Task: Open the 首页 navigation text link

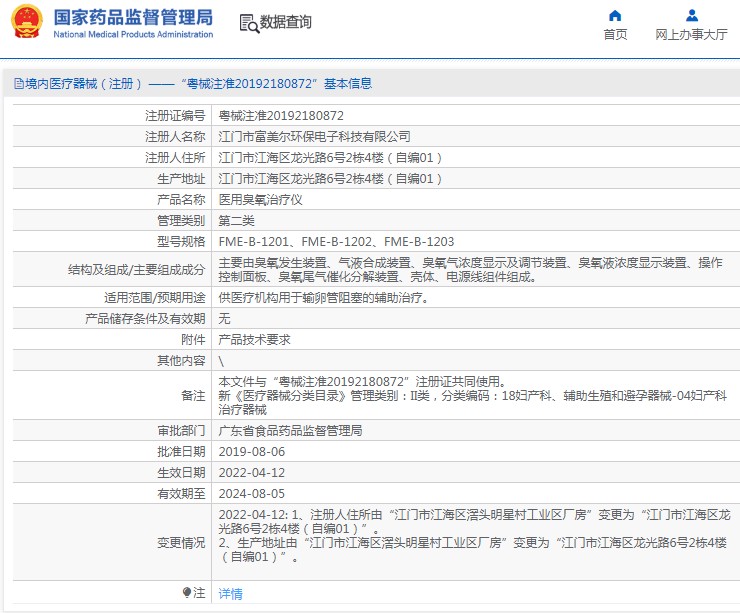Action: [x=615, y=34]
